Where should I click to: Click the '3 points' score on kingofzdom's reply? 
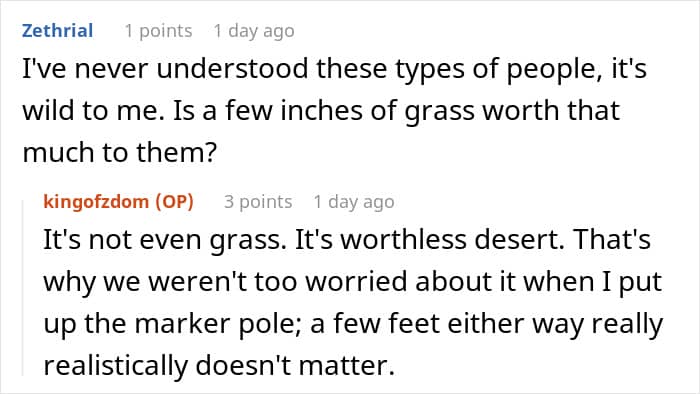coord(258,202)
